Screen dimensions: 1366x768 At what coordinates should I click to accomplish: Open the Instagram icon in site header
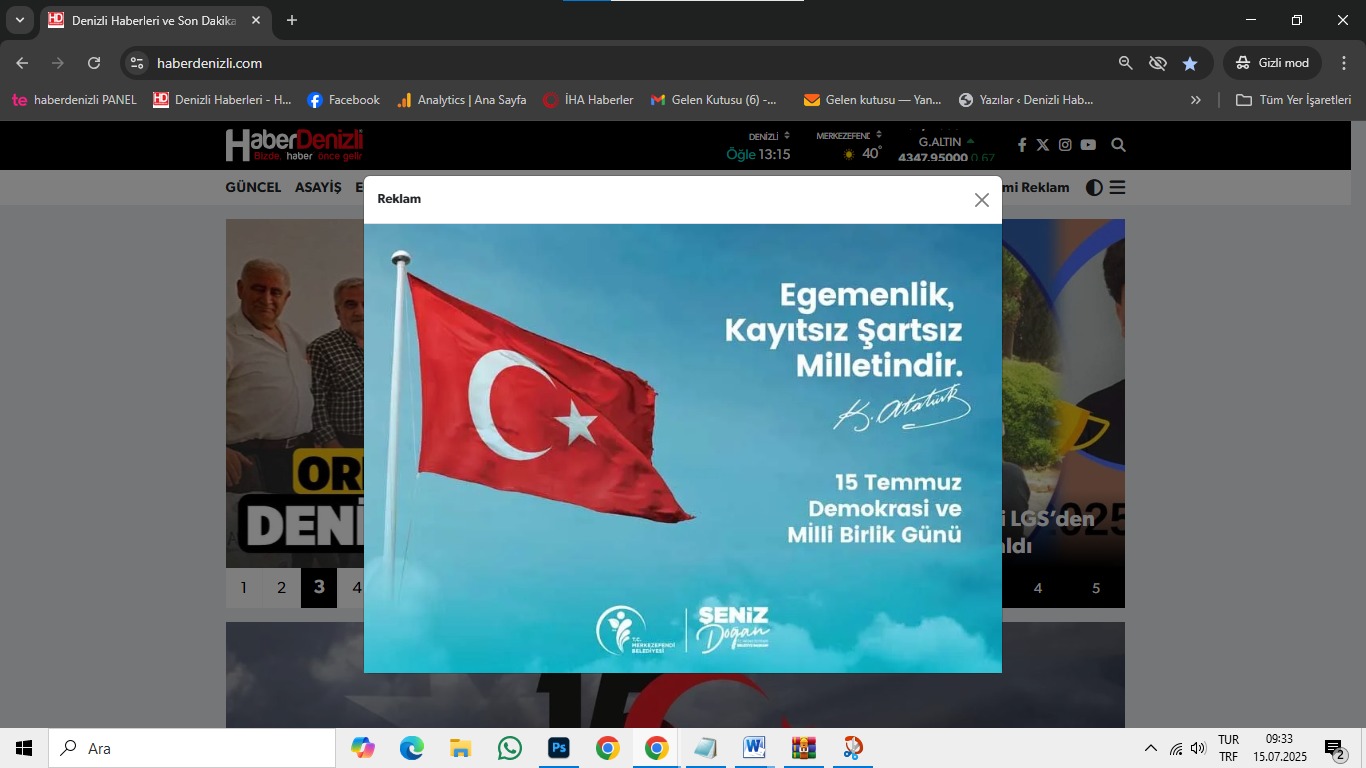click(x=1065, y=145)
